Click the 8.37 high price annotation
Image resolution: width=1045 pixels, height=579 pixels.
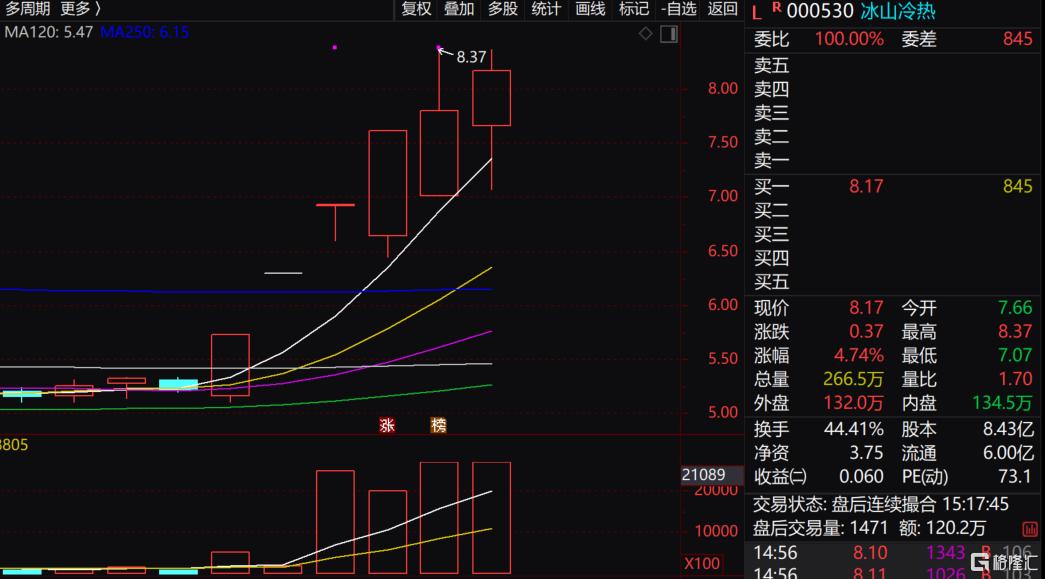[471, 57]
